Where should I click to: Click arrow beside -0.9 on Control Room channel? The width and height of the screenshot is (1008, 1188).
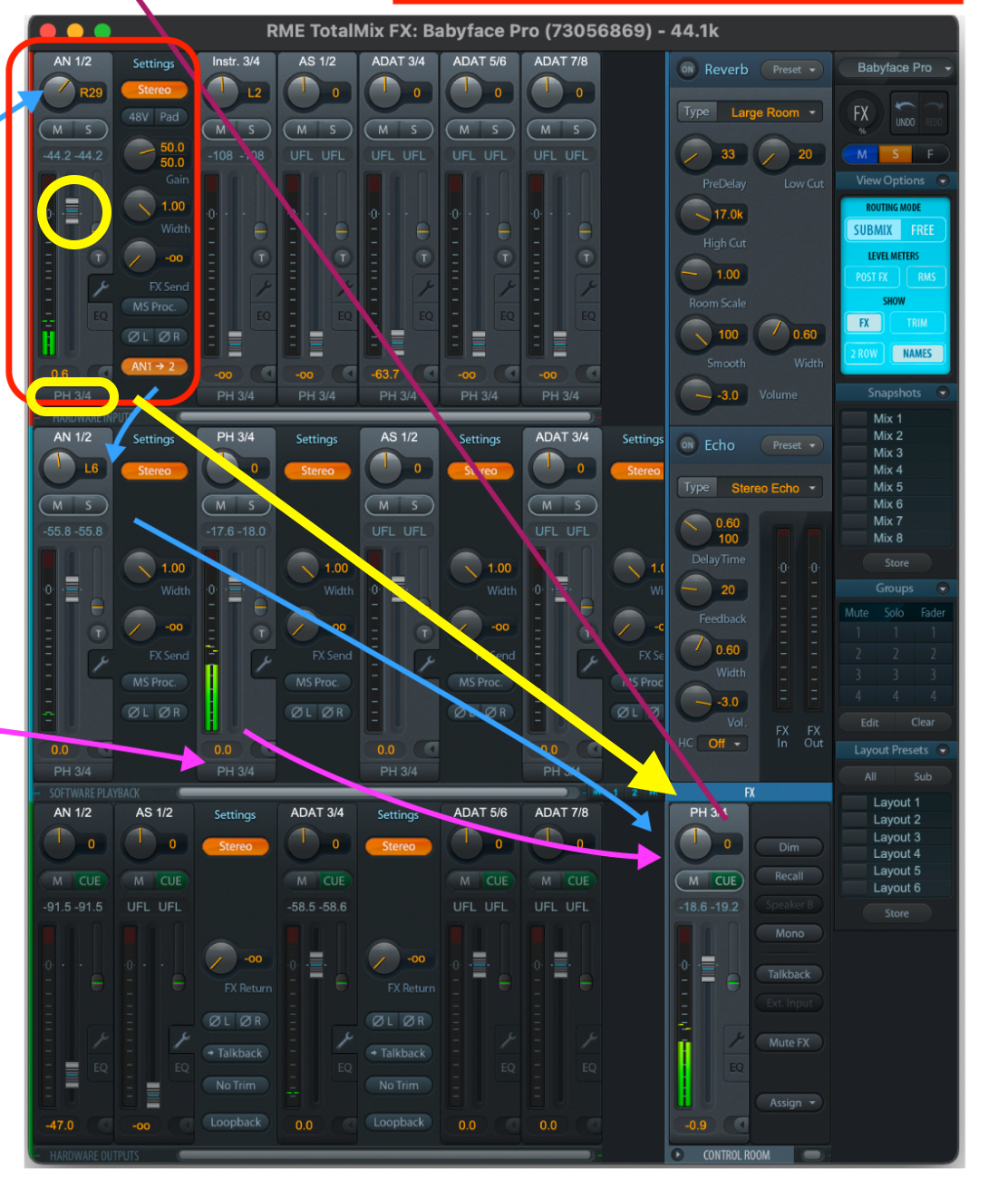coord(740,1125)
